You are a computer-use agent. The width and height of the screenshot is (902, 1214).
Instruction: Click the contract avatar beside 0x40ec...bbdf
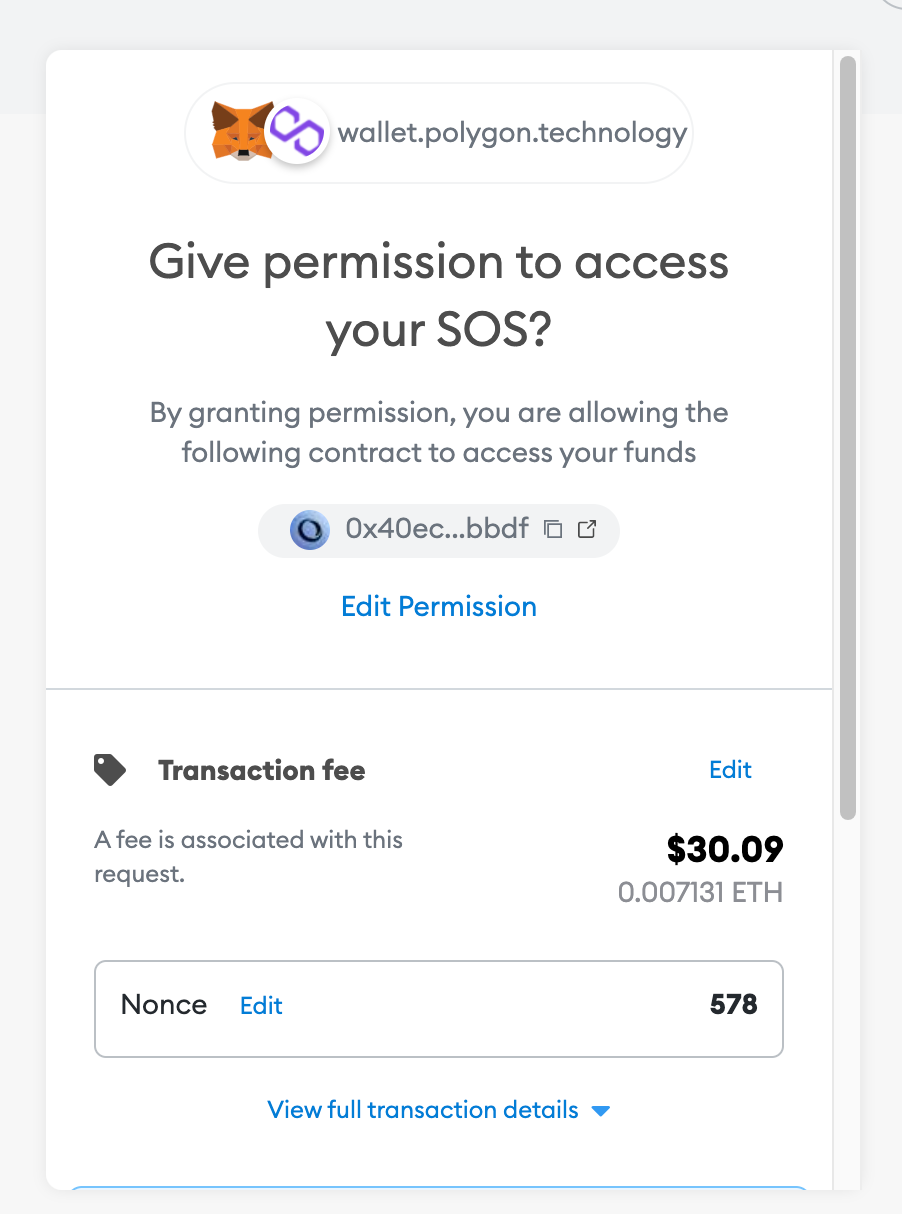310,530
